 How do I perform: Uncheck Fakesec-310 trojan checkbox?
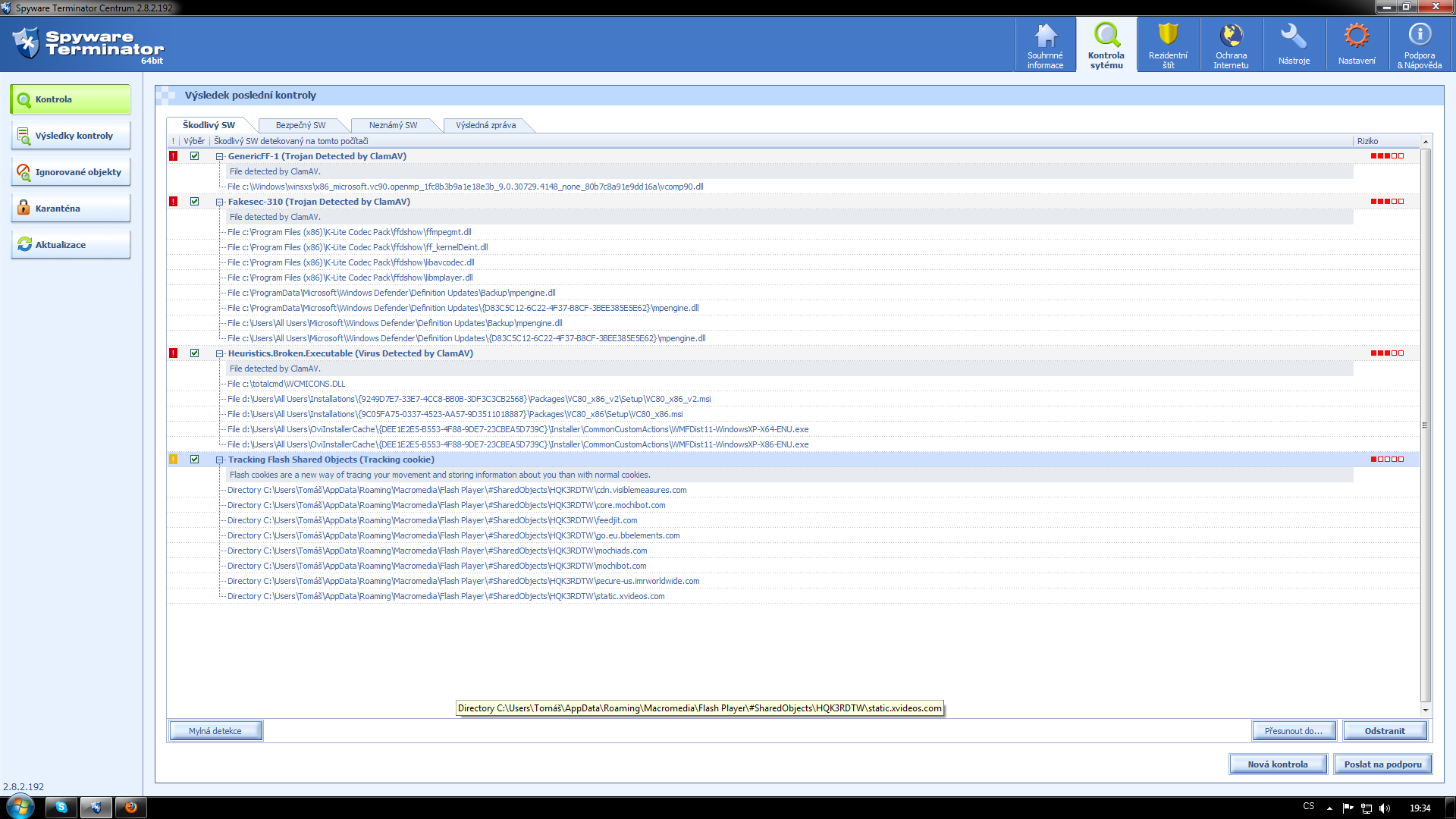195,202
